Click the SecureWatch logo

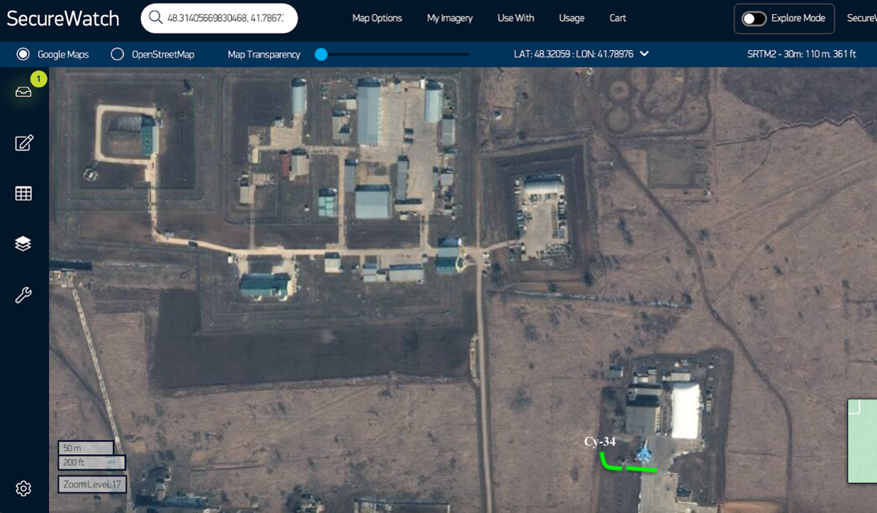point(63,19)
